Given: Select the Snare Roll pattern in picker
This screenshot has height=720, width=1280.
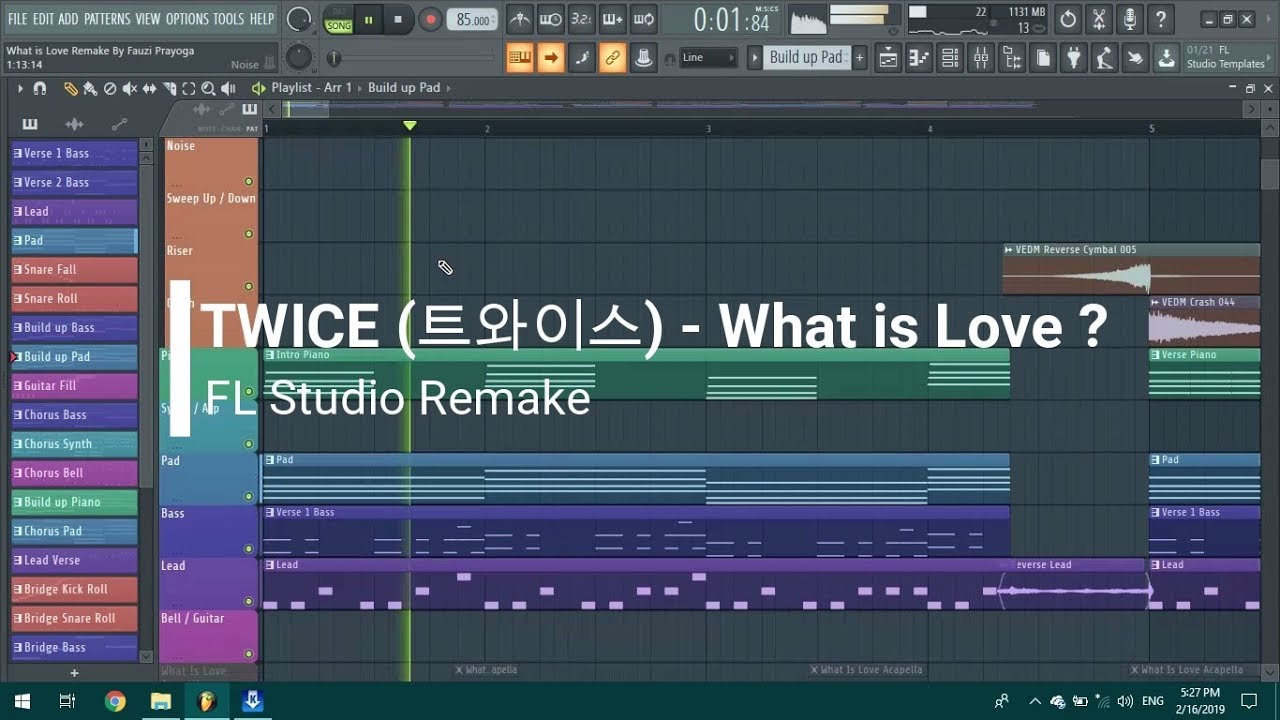Looking at the screenshot, I should [74, 299].
